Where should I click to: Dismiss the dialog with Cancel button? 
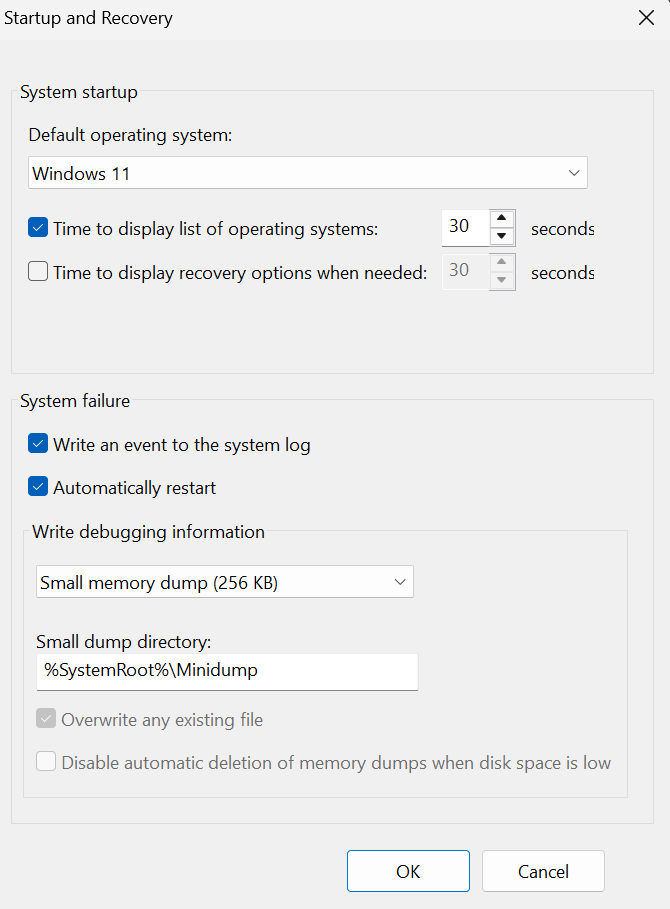tap(543, 871)
